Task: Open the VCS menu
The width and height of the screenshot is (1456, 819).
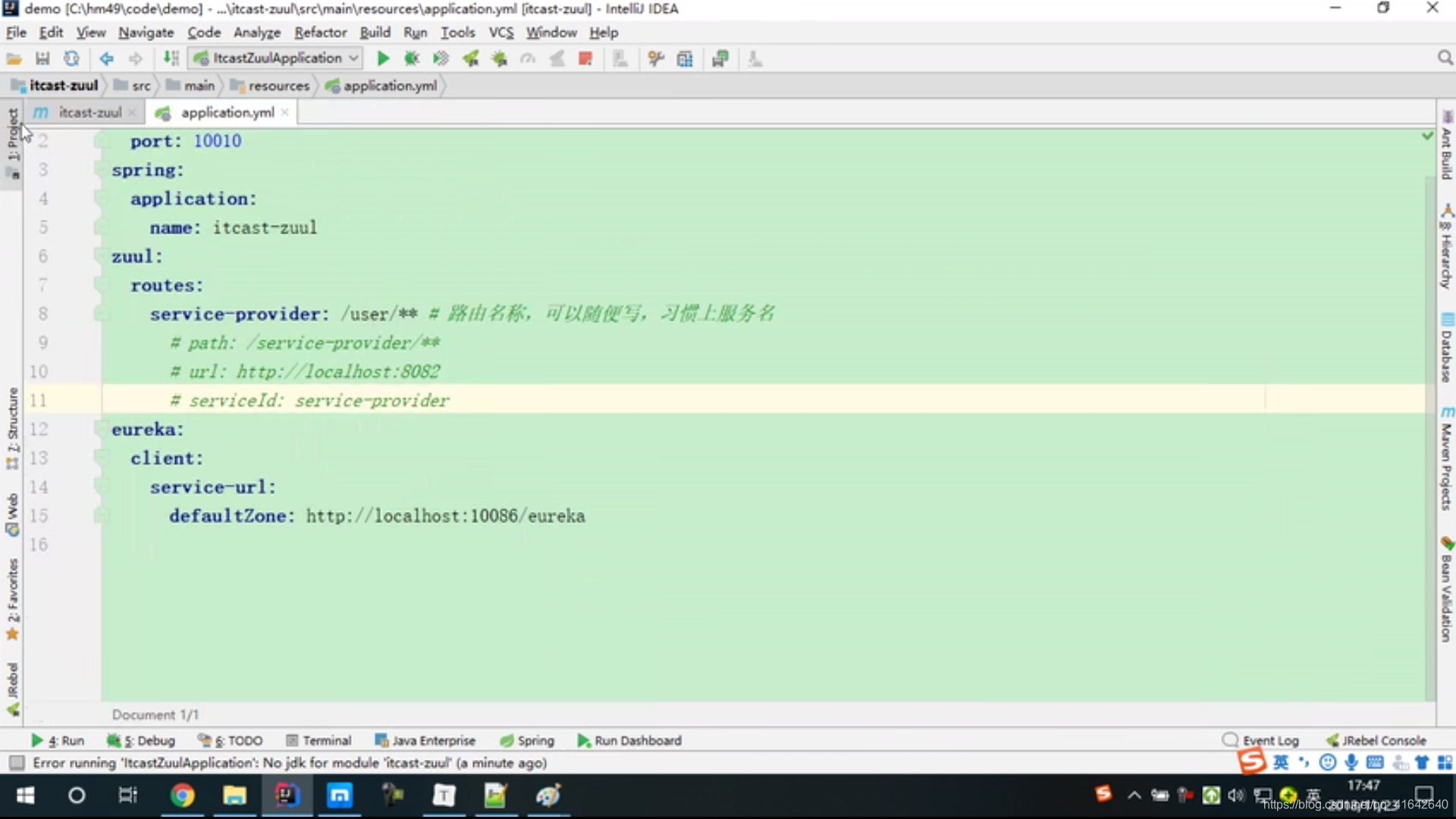Action: pos(500,33)
